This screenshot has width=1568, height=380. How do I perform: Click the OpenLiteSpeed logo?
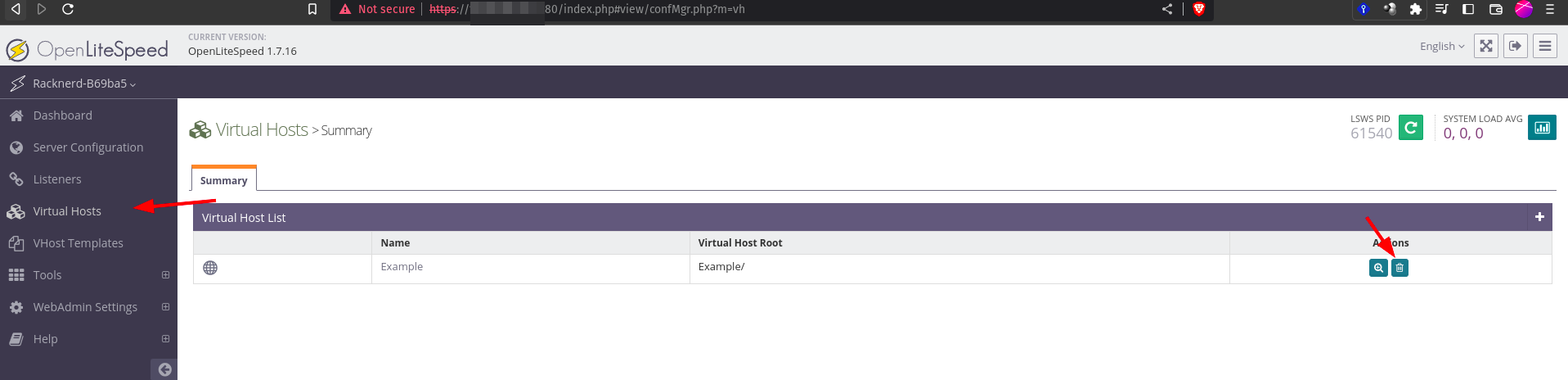[x=87, y=50]
